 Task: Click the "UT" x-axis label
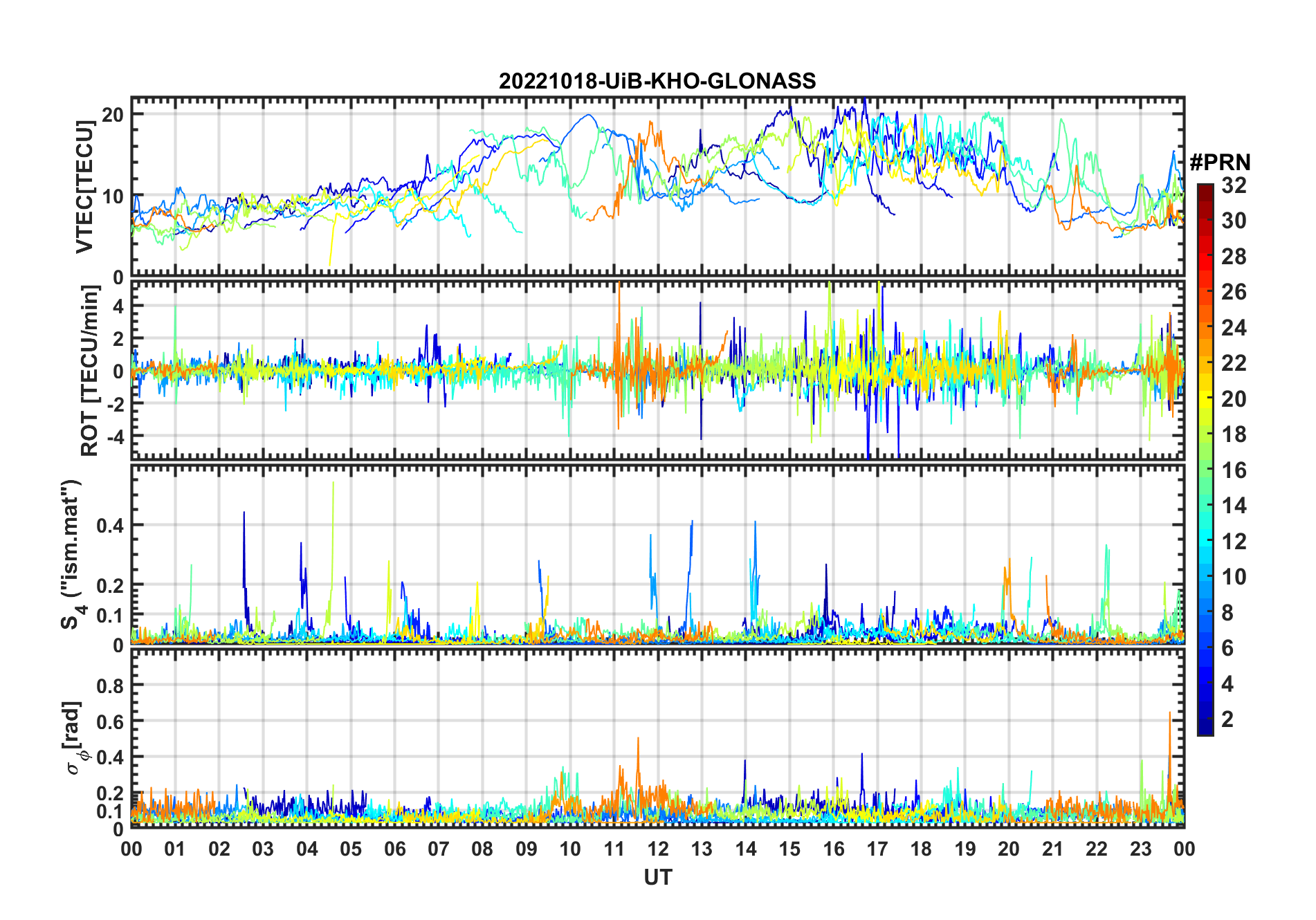tap(658, 877)
